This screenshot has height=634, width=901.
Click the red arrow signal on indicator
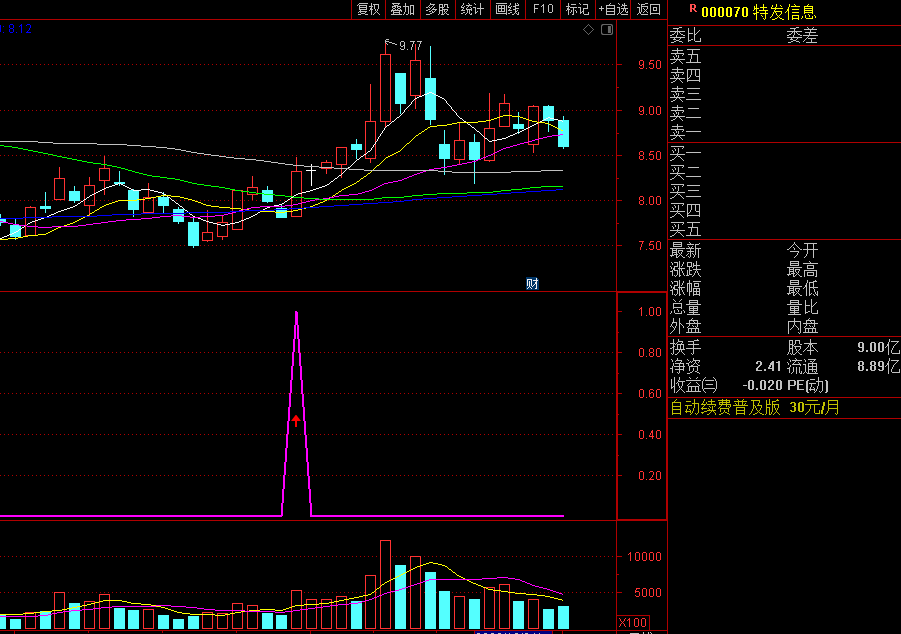coord(296,421)
